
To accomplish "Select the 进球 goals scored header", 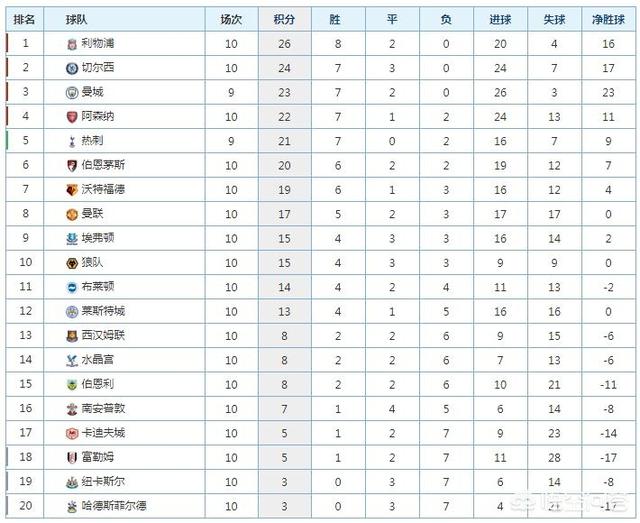I will 500,19.
